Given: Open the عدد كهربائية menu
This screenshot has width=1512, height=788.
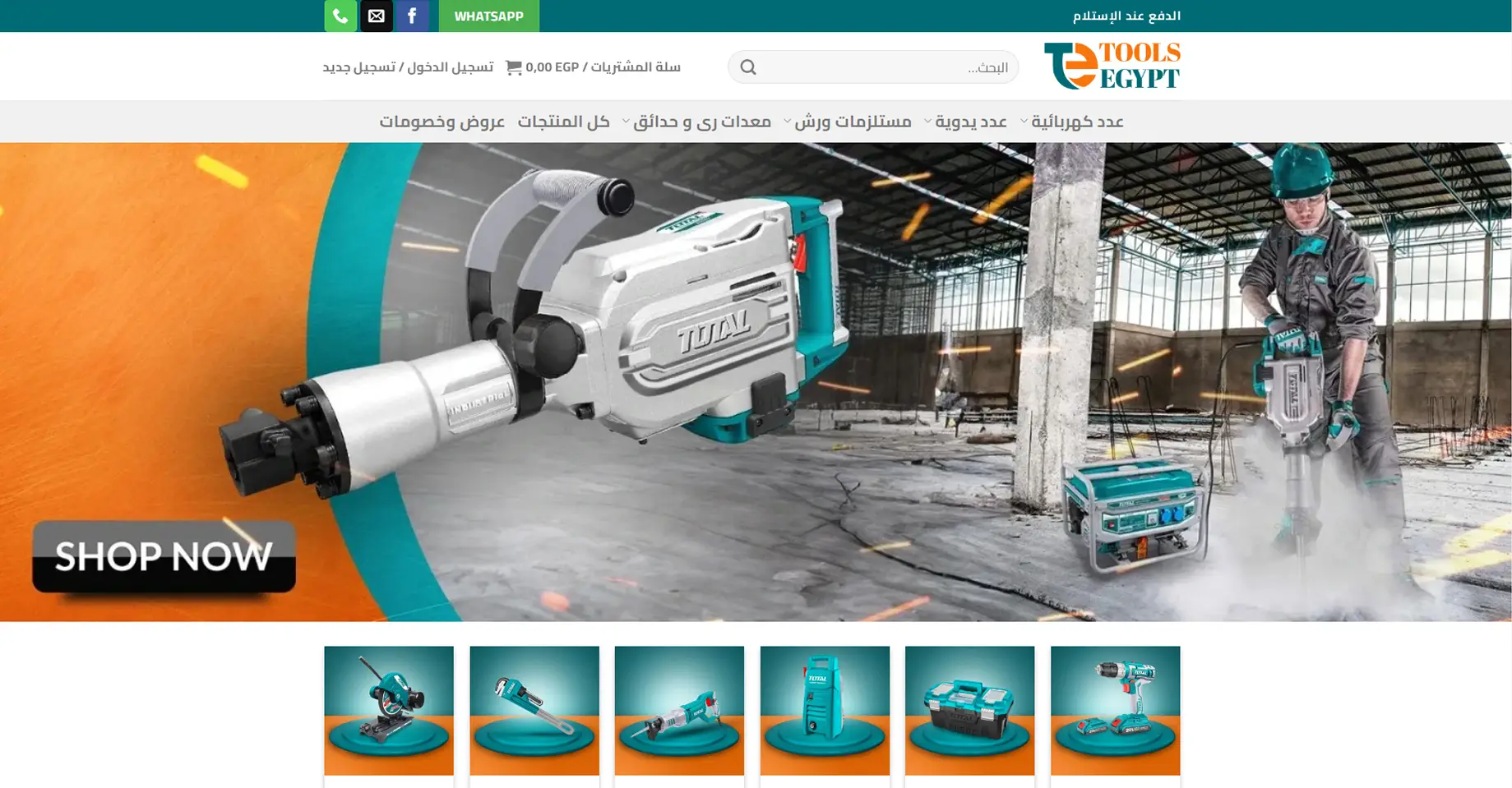Looking at the screenshot, I should coord(1078,122).
